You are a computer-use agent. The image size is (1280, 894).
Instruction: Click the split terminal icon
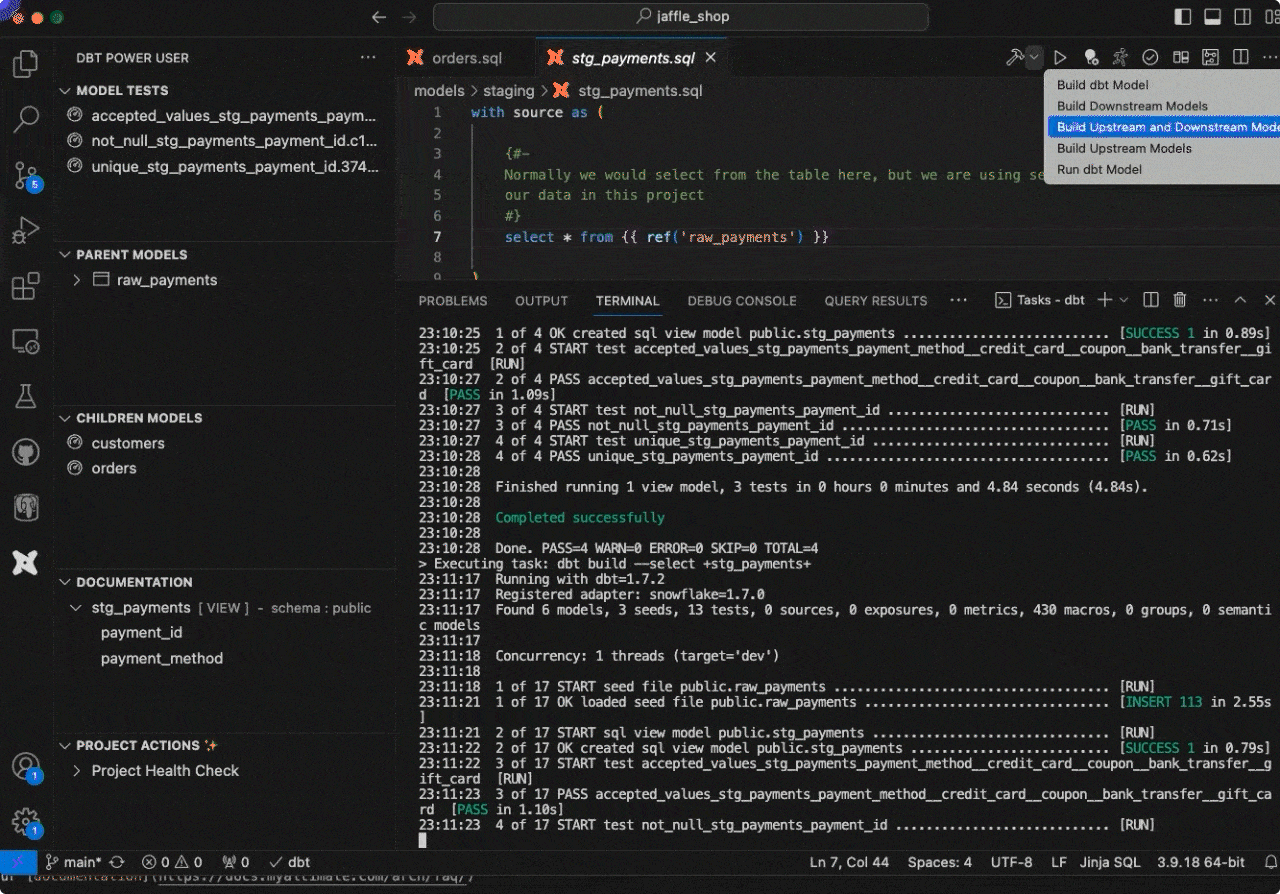tap(1151, 300)
